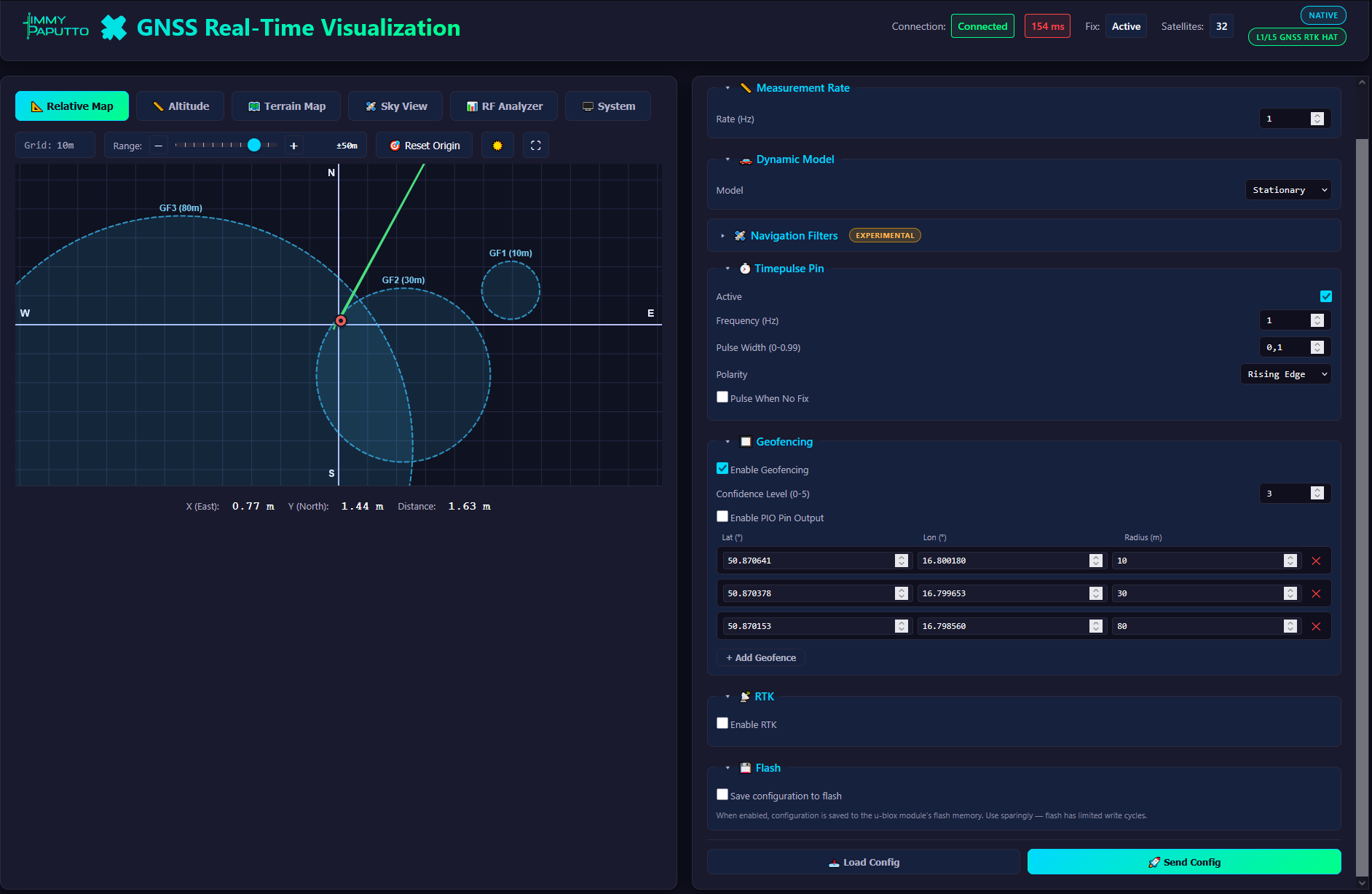
Task: Check Save configuration to flash
Action: click(x=722, y=795)
